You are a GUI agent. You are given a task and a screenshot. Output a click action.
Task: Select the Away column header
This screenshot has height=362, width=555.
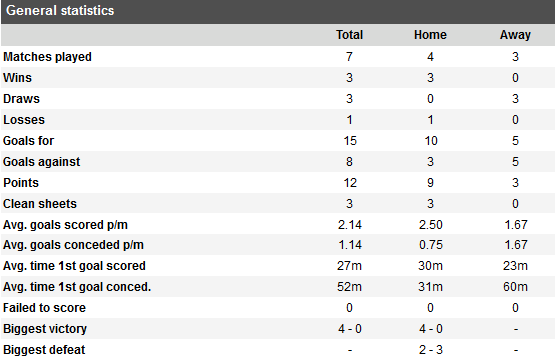(x=515, y=35)
